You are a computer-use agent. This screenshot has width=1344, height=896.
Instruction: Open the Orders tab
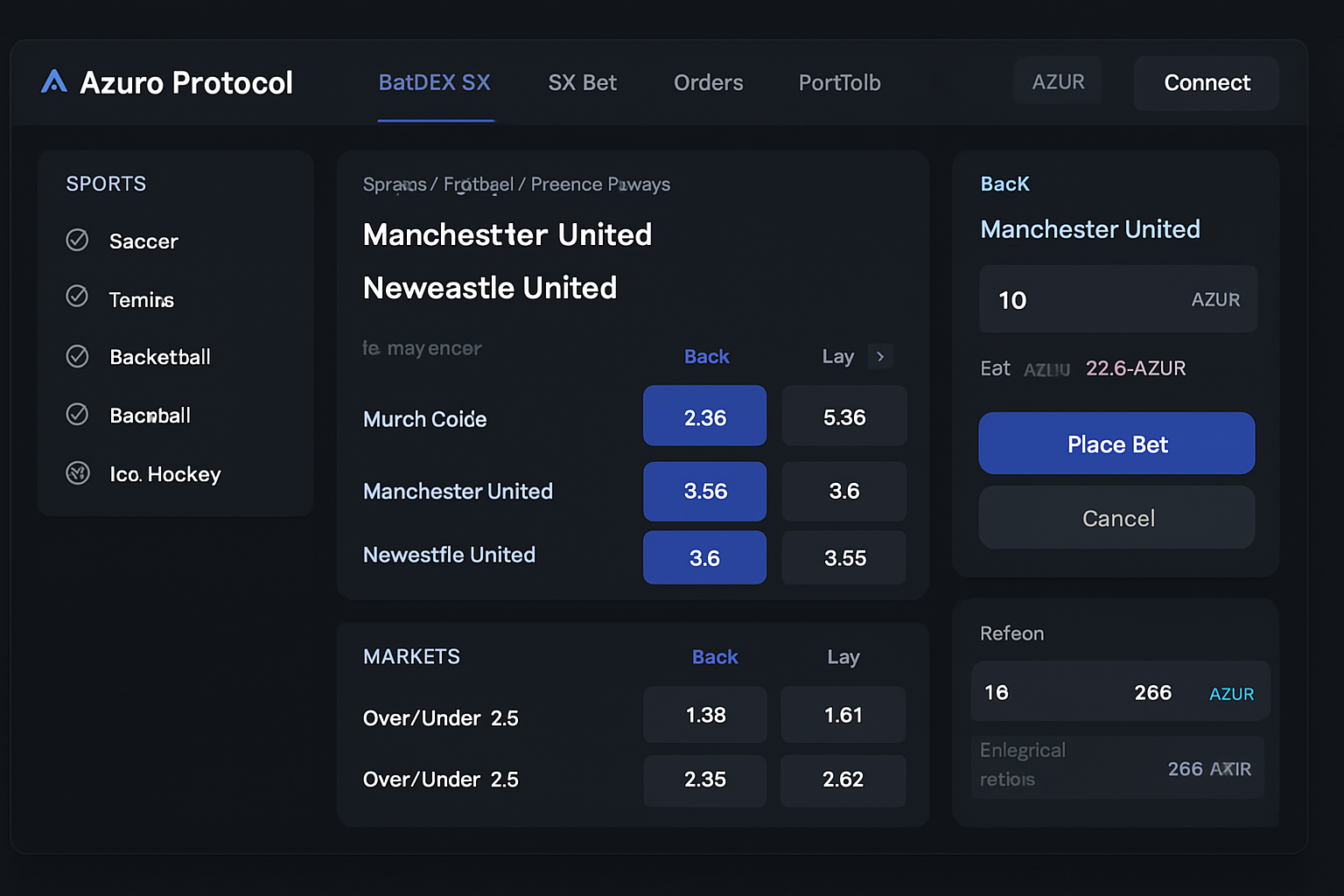pyautogui.click(x=708, y=83)
